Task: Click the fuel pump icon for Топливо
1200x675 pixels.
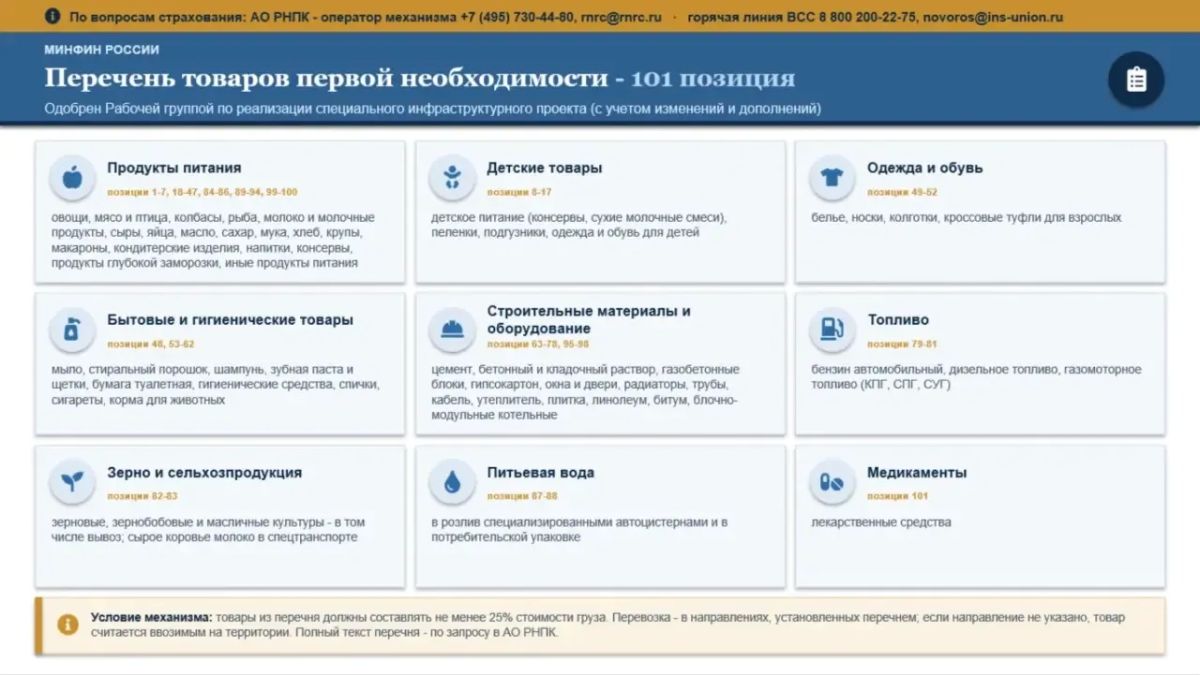Action: click(831, 329)
